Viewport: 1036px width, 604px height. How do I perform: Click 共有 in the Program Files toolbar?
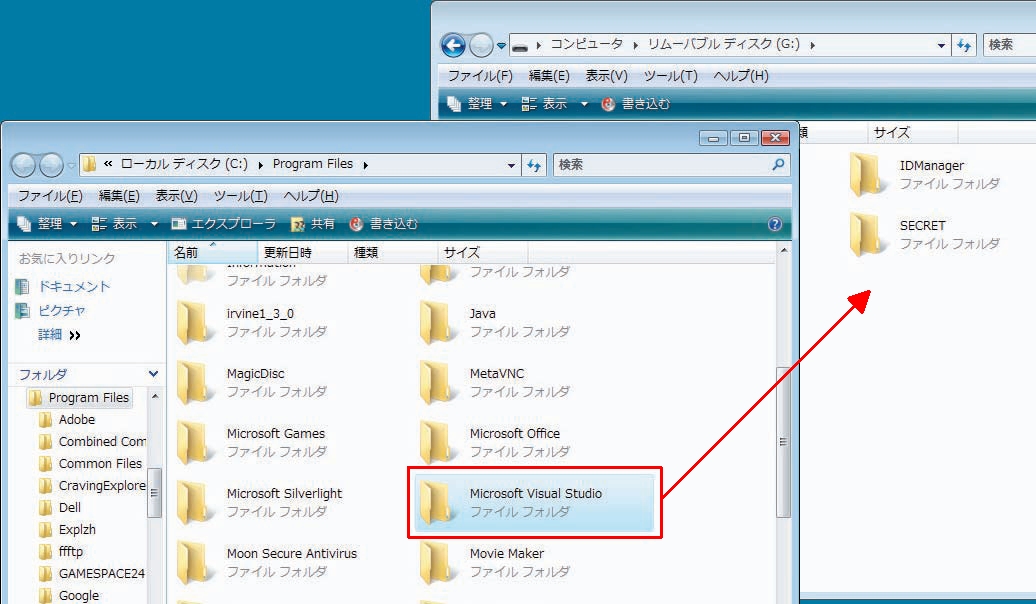click(313, 224)
